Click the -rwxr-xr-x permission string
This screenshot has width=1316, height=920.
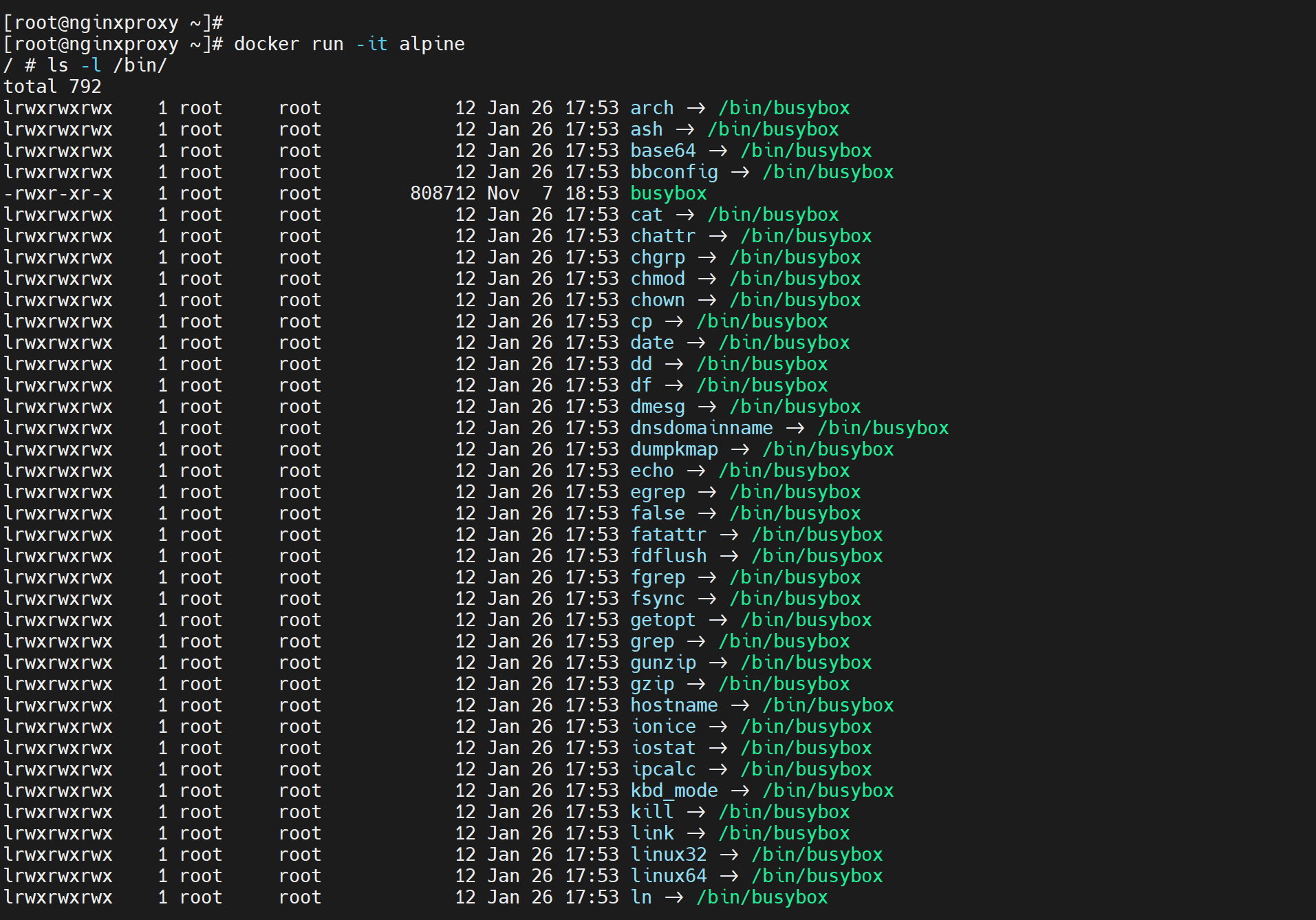coord(58,193)
